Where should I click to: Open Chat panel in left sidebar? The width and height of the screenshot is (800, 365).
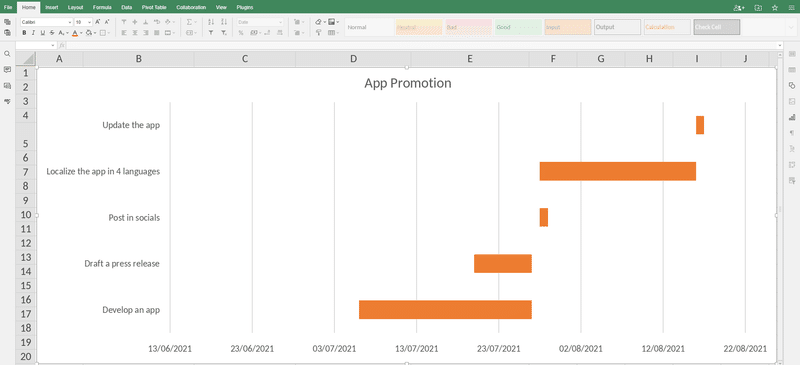coord(7,86)
